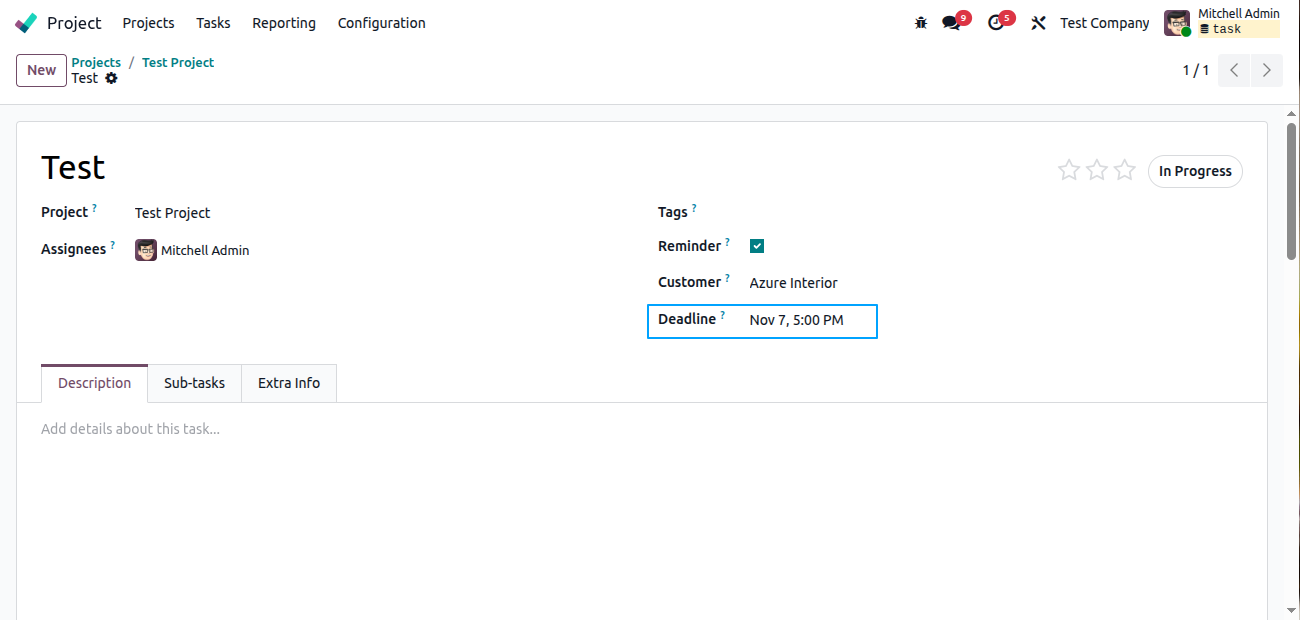Set priority to third star

[x=1125, y=170]
